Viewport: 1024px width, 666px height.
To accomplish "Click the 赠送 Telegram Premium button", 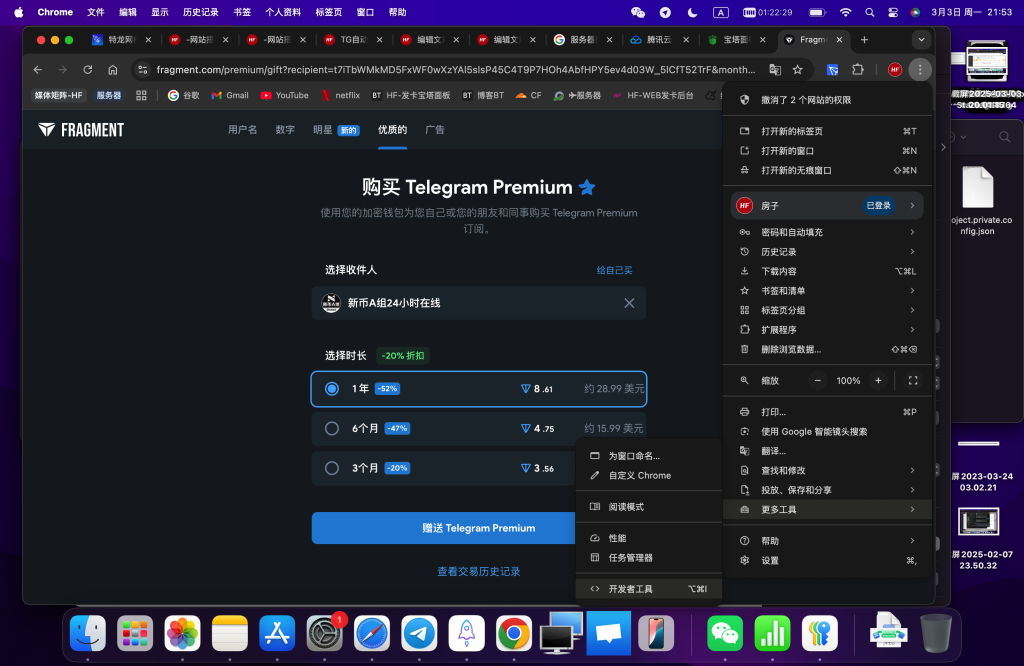I will tap(478, 528).
